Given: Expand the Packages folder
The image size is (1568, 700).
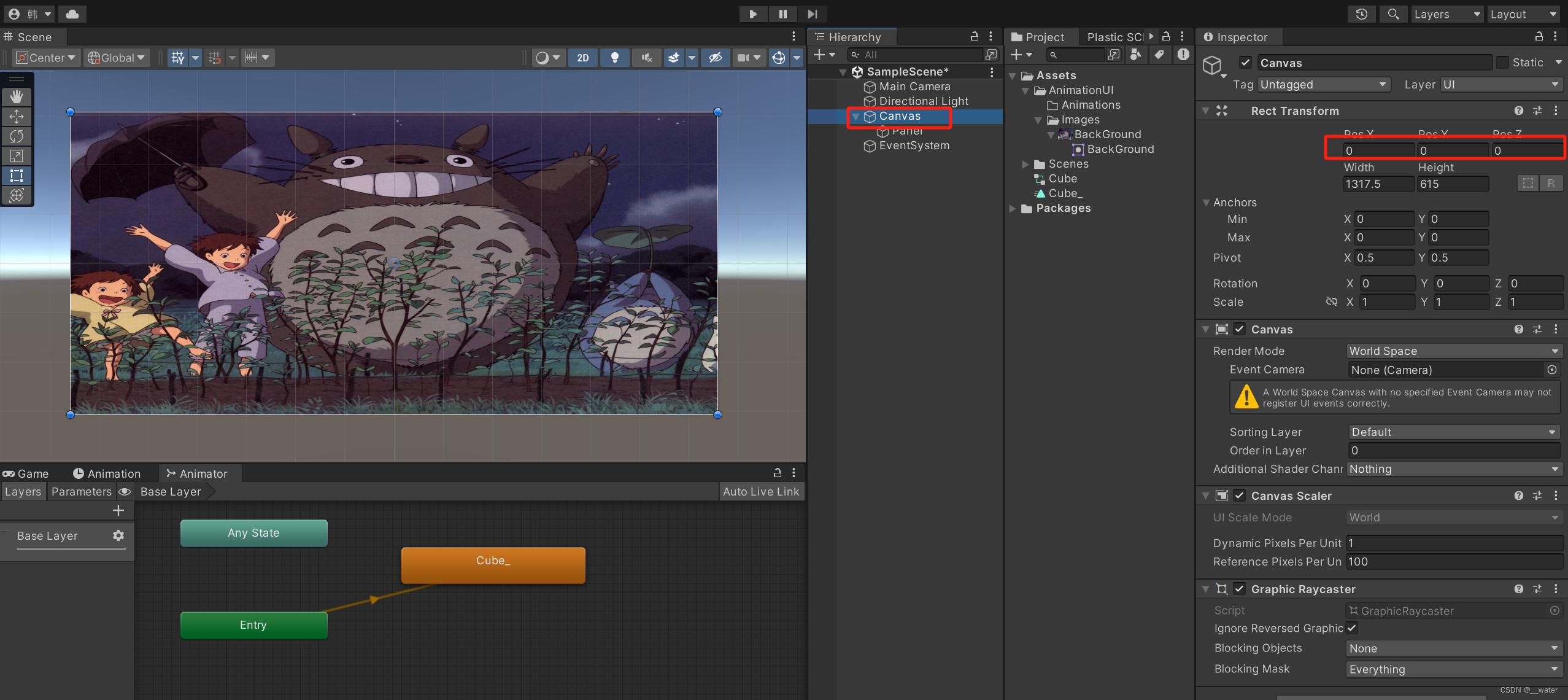Looking at the screenshot, I should (1013, 208).
